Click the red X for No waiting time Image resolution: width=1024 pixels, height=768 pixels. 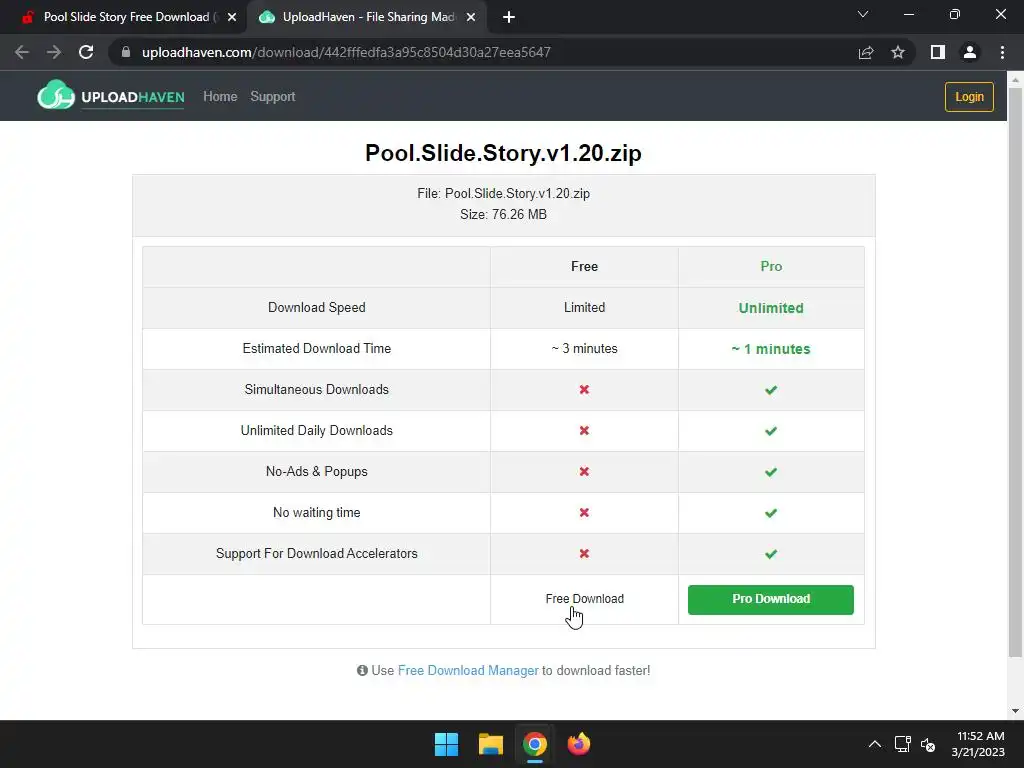[584, 513]
